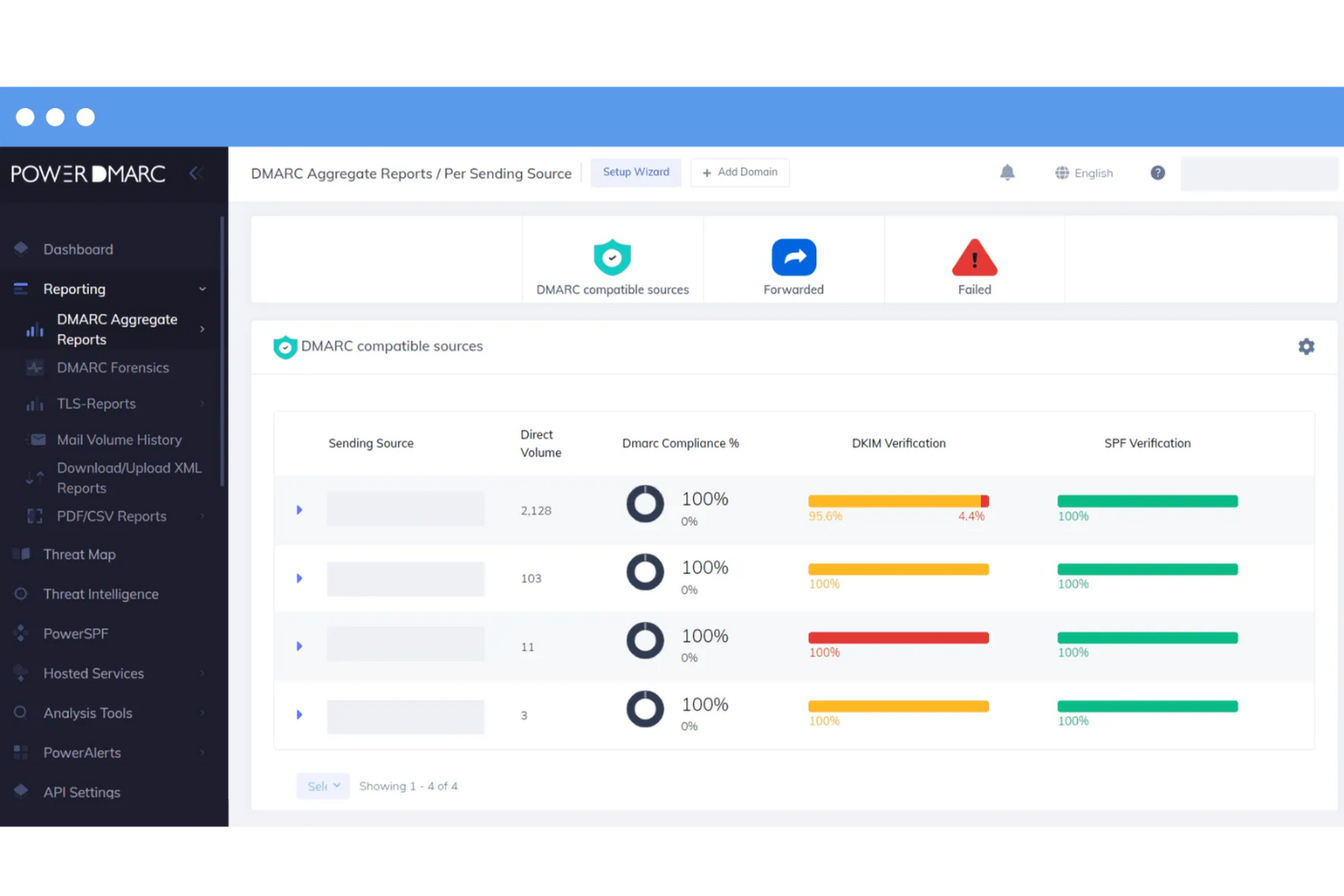Click the Add Domain button
The height and width of the screenshot is (896, 1344).
[740, 172]
